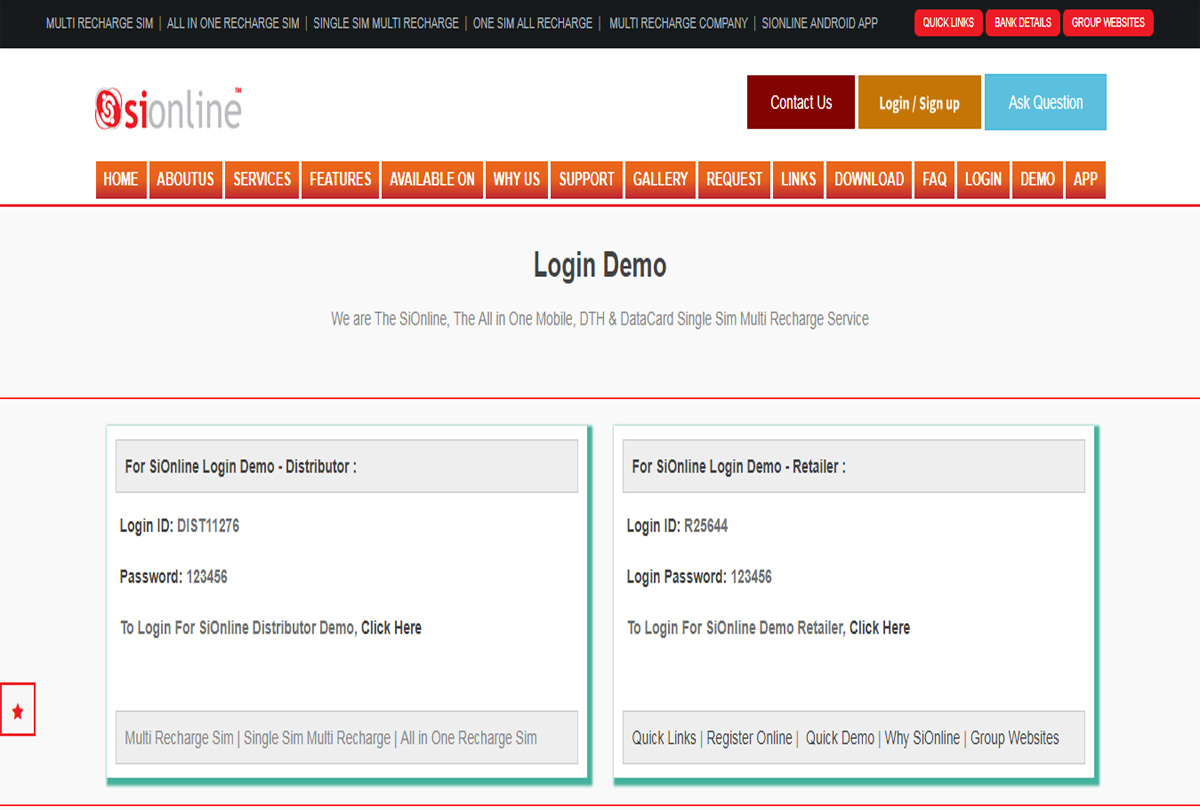
Task: Go to ABOUTUS page
Action: [x=185, y=179]
